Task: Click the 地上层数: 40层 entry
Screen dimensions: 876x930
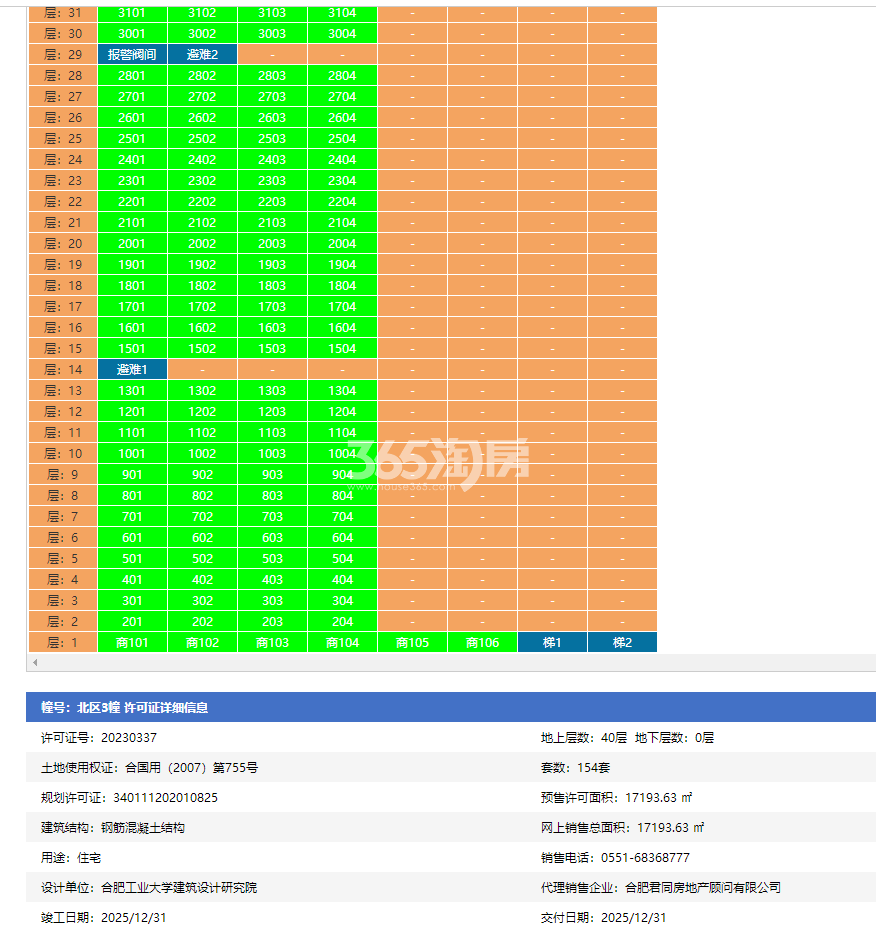Action: pos(584,738)
